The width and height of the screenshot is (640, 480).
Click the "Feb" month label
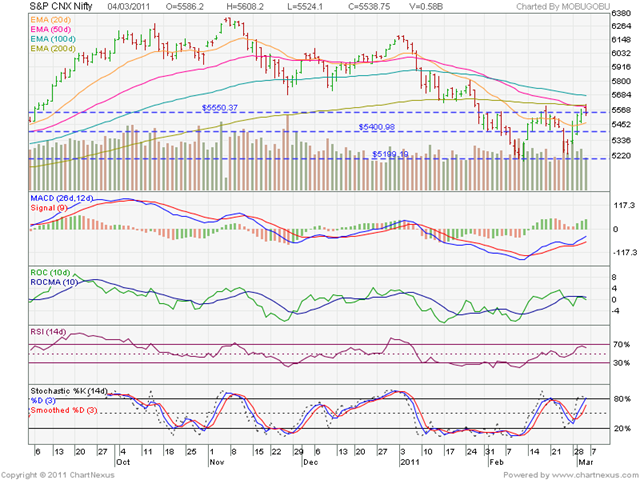[497, 462]
